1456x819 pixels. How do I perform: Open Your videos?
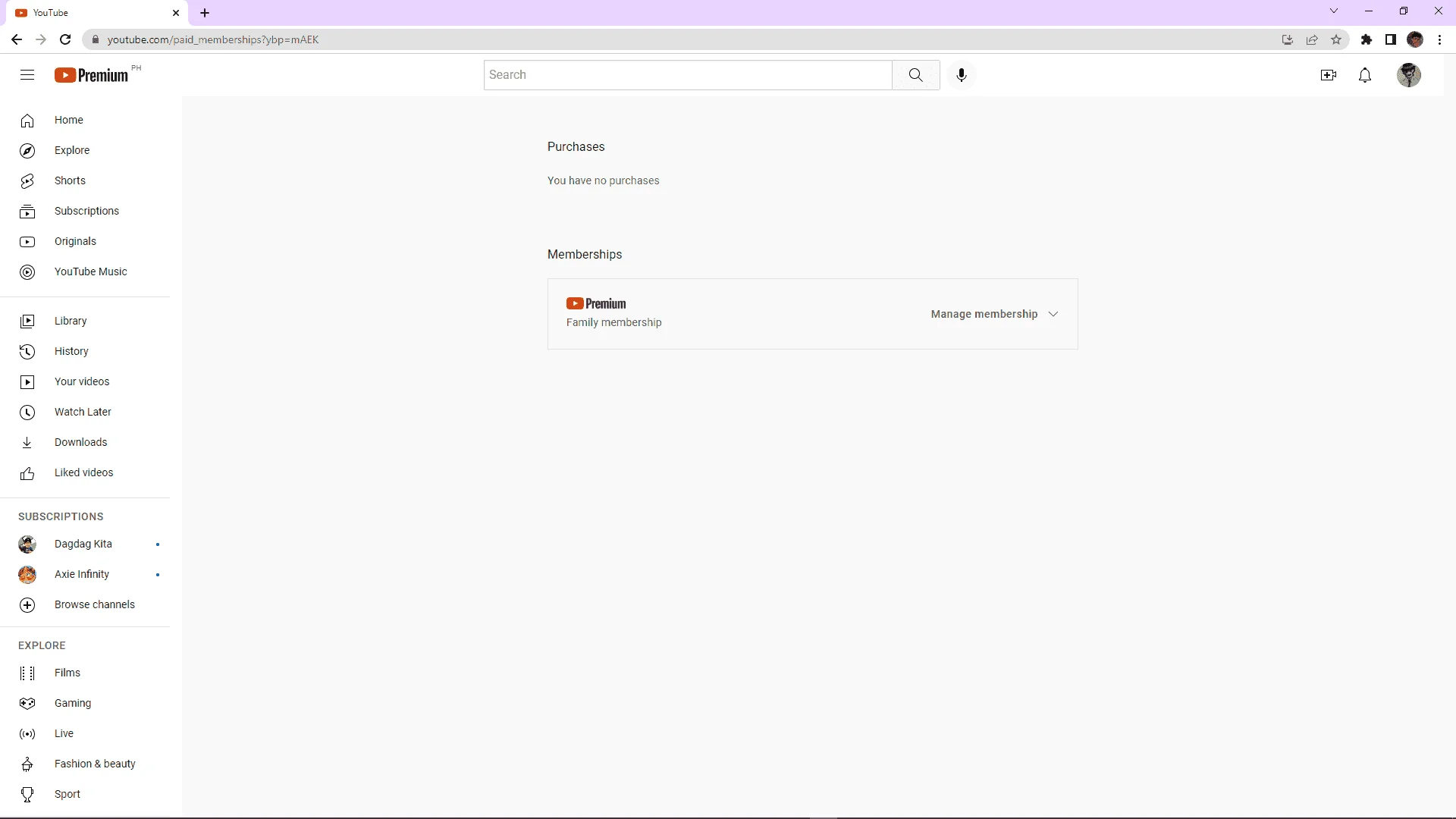coord(85,381)
